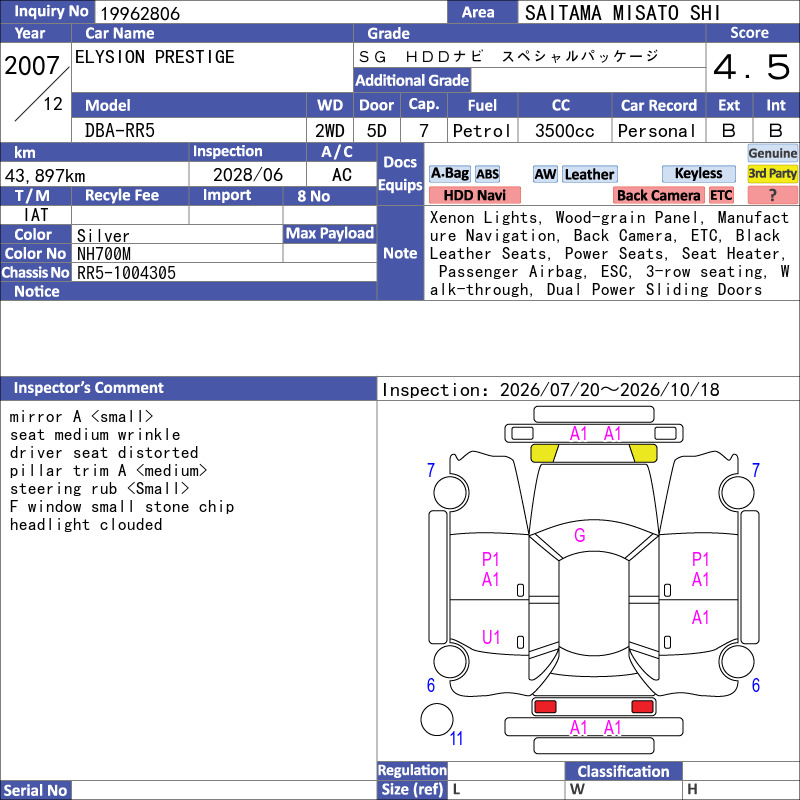Click the spare tire circle labeled 11

pos(437,719)
